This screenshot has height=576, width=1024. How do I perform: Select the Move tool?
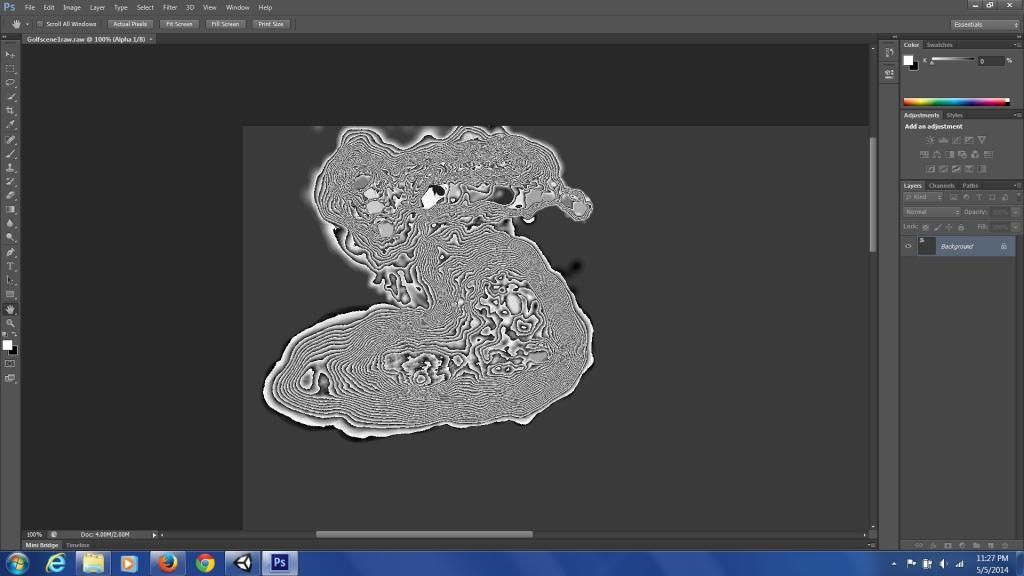(11, 55)
